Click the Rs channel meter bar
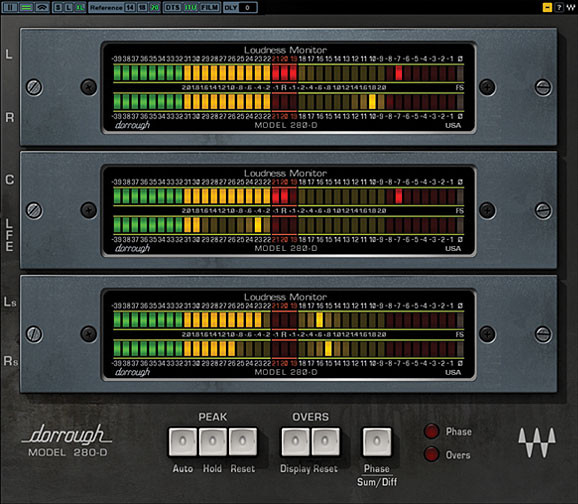The image size is (578, 504). [x=289, y=349]
